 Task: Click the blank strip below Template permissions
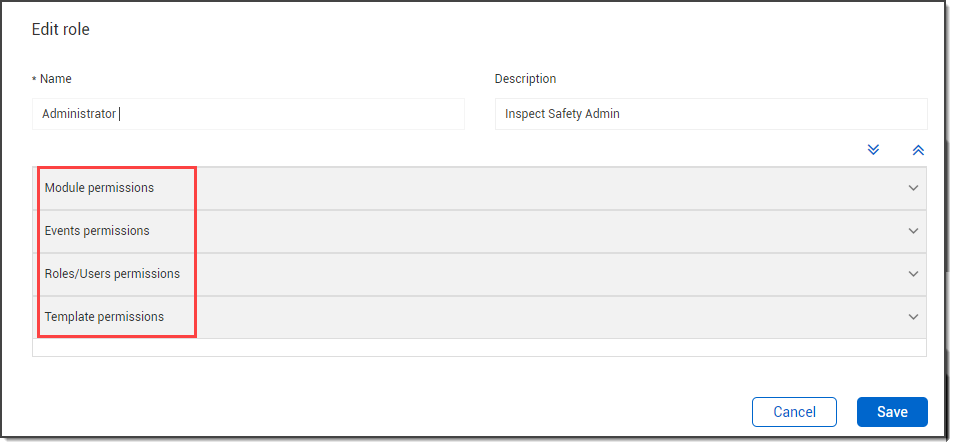pyautogui.click(x=479, y=348)
